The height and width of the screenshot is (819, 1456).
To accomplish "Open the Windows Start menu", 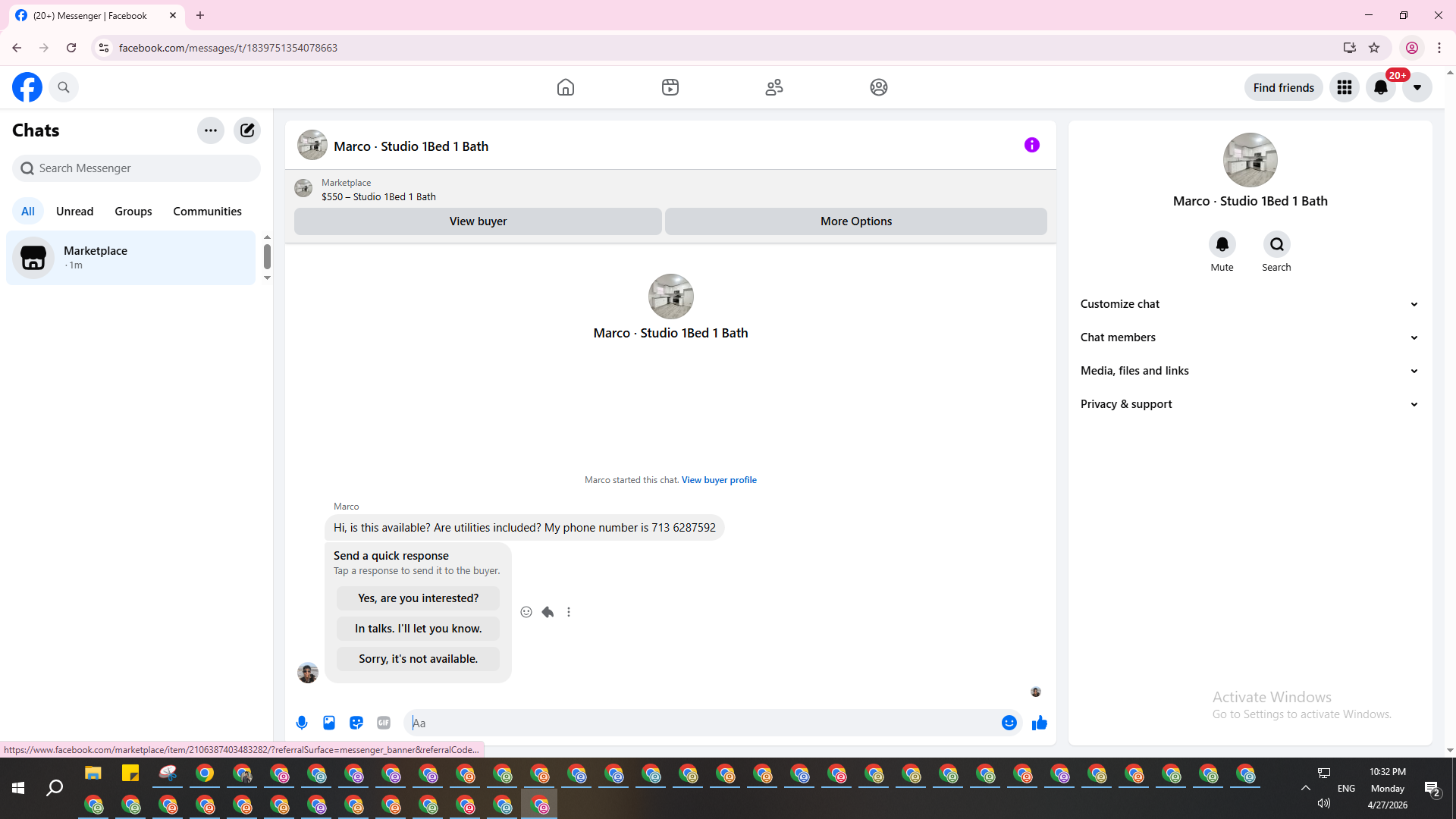I will 18,789.
